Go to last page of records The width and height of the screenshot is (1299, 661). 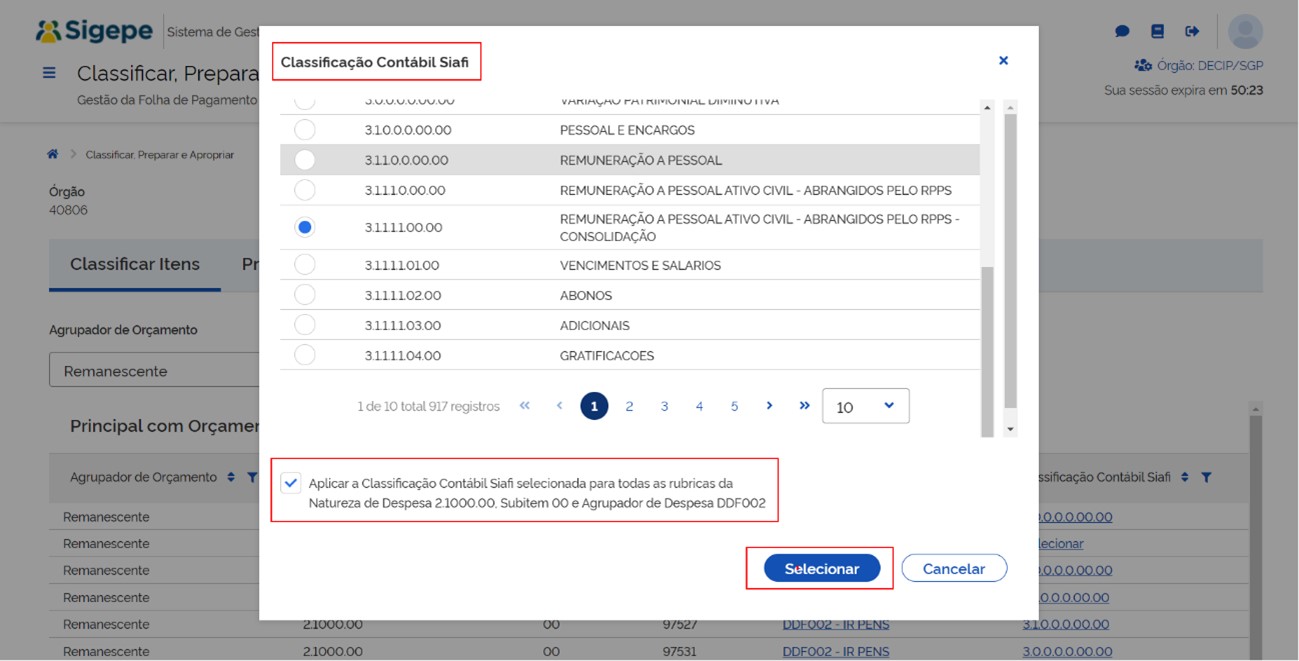804,406
